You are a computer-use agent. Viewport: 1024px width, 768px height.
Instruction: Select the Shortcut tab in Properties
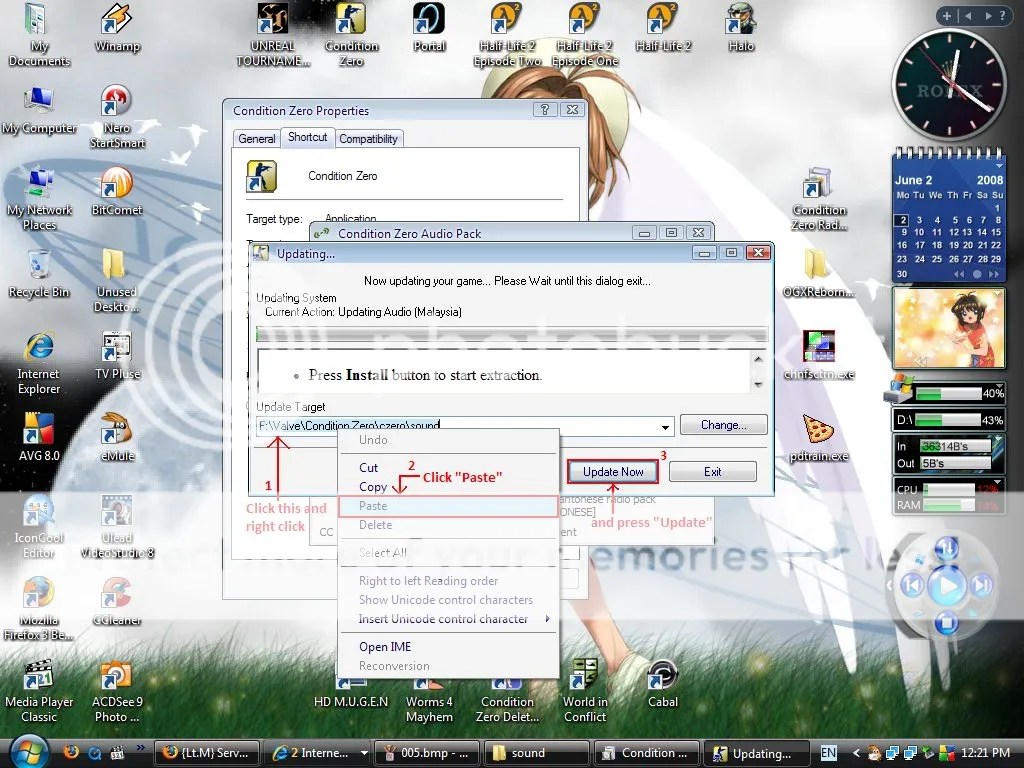pyautogui.click(x=308, y=137)
